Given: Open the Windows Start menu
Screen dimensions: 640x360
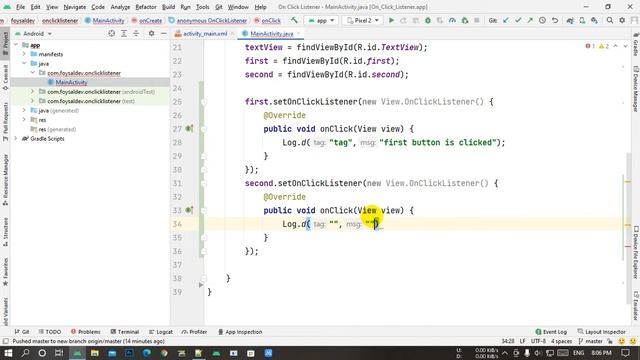Looking at the screenshot, I should (8, 353).
